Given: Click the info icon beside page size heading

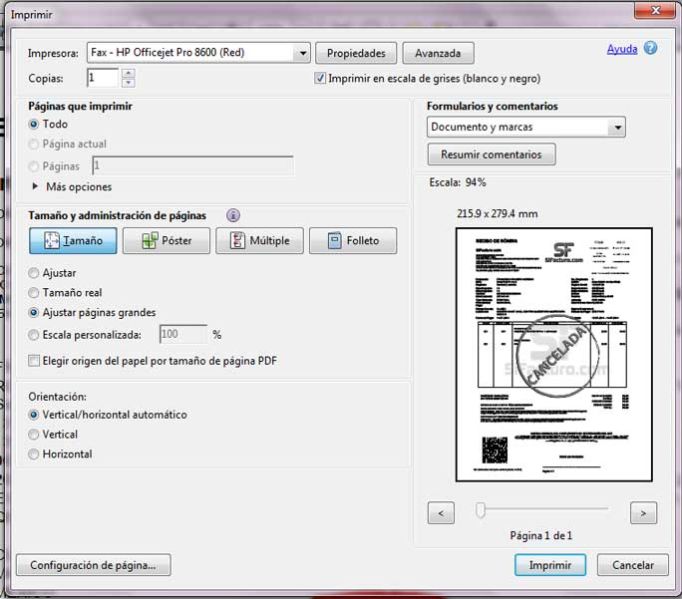Looking at the screenshot, I should tap(233, 215).
